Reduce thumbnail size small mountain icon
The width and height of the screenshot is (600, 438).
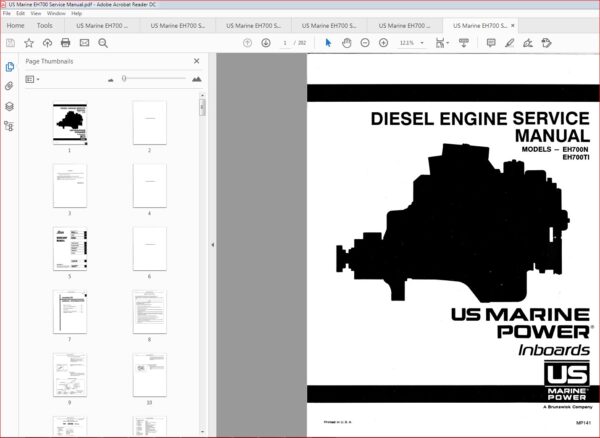point(111,80)
